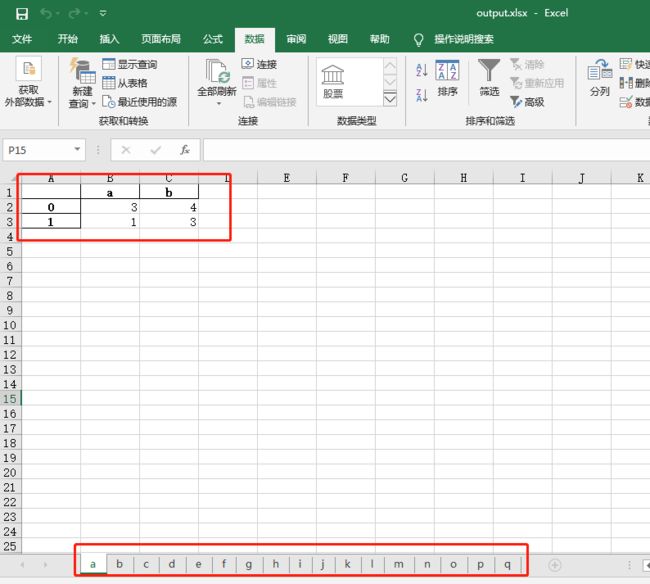This screenshot has width=650, height=584.
Task: Select all cells corner button
Action: (x=10, y=178)
